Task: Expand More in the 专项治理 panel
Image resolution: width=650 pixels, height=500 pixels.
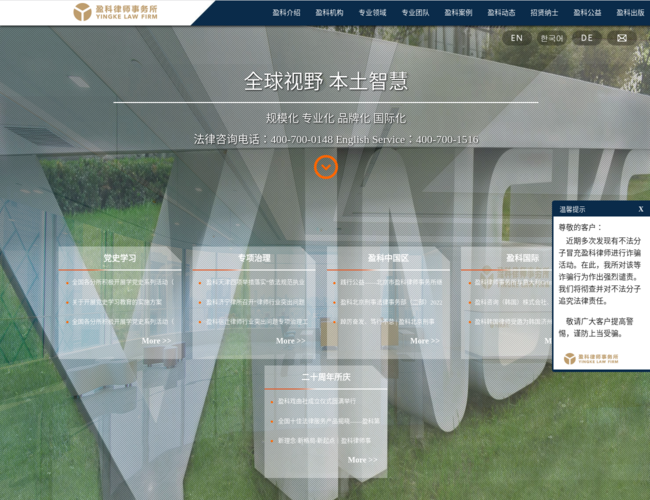Action: pyautogui.click(x=290, y=341)
